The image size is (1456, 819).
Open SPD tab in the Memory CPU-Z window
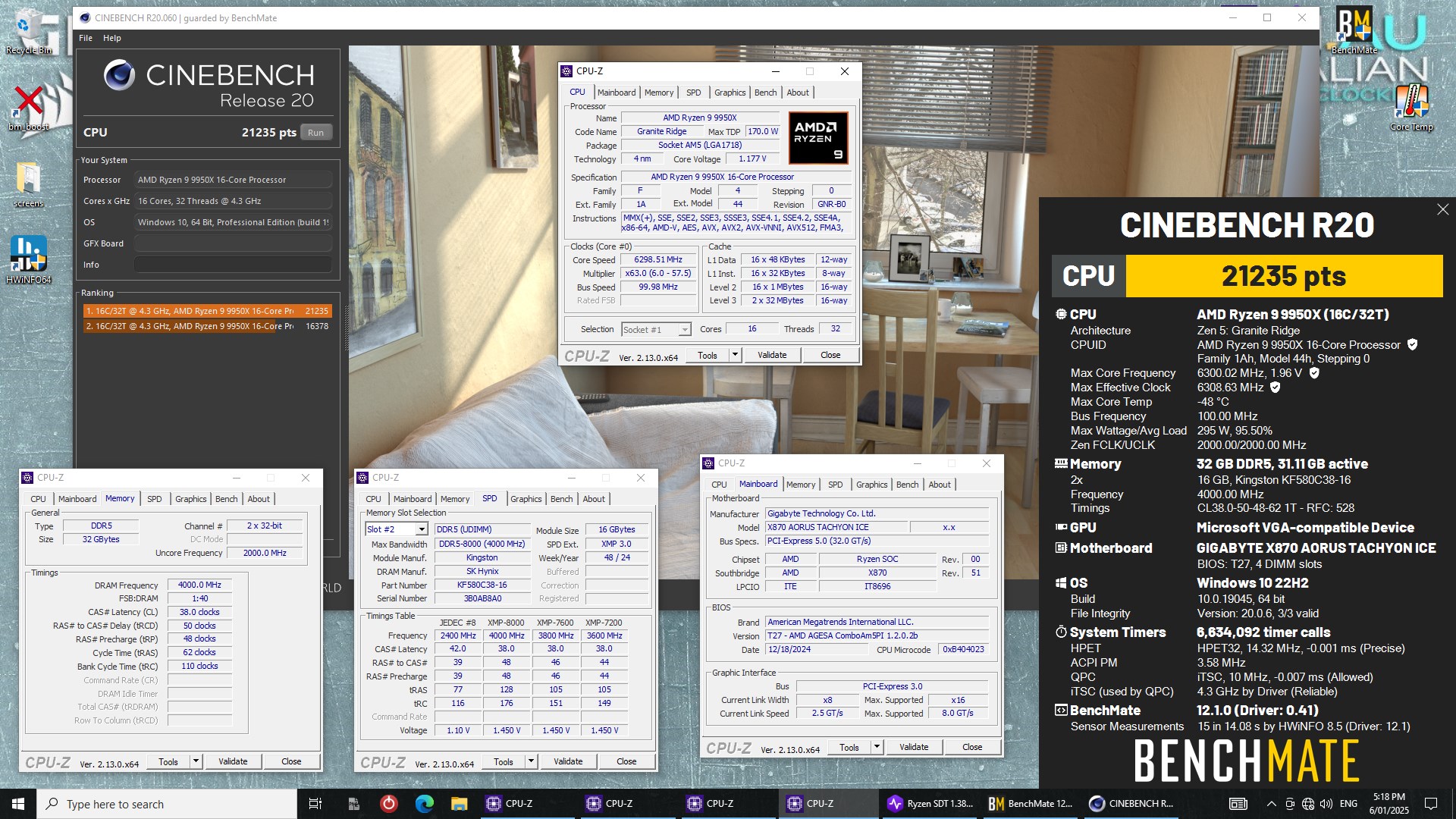[155, 499]
